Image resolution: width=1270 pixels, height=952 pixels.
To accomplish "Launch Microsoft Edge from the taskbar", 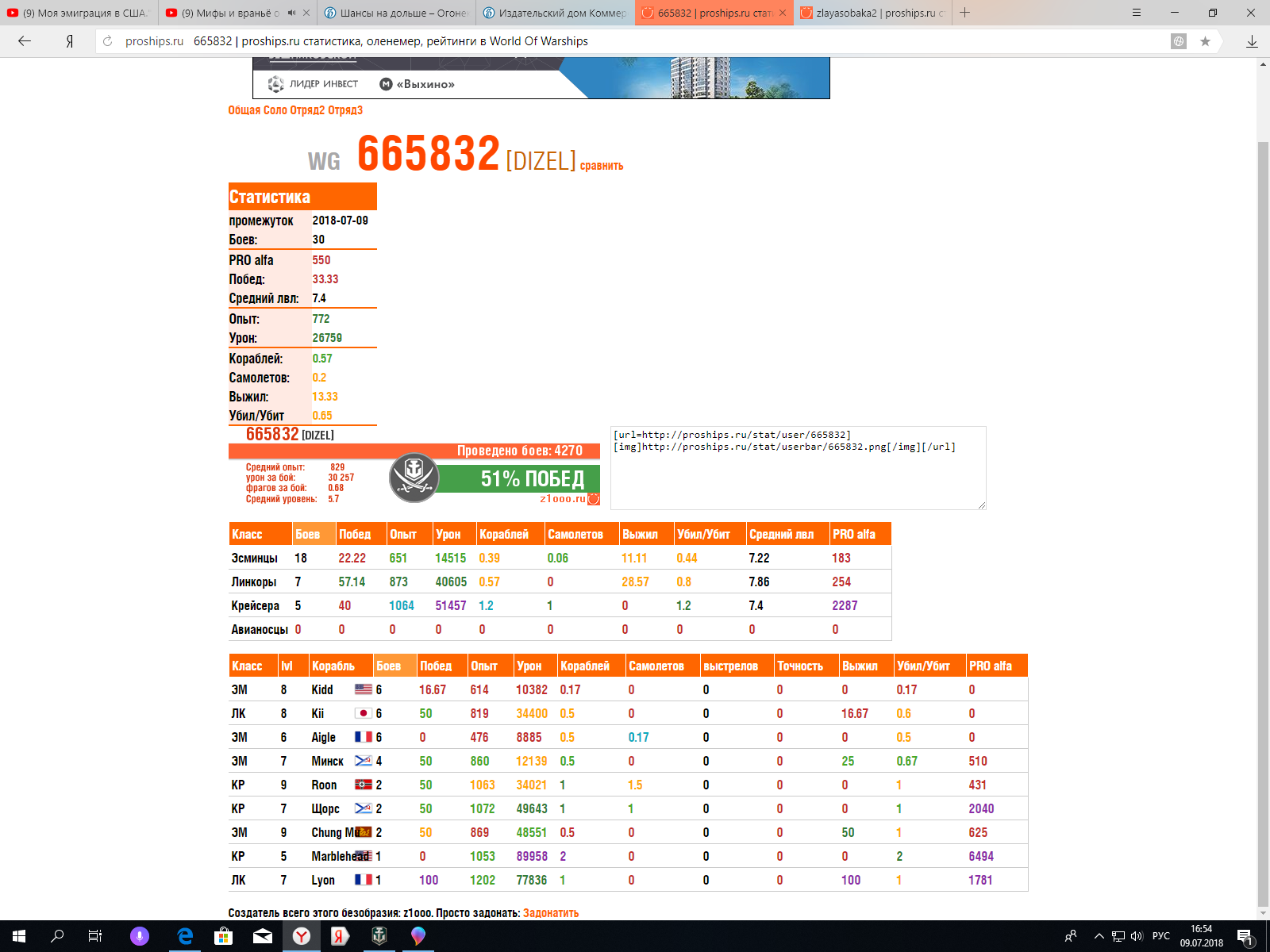I will [185, 936].
